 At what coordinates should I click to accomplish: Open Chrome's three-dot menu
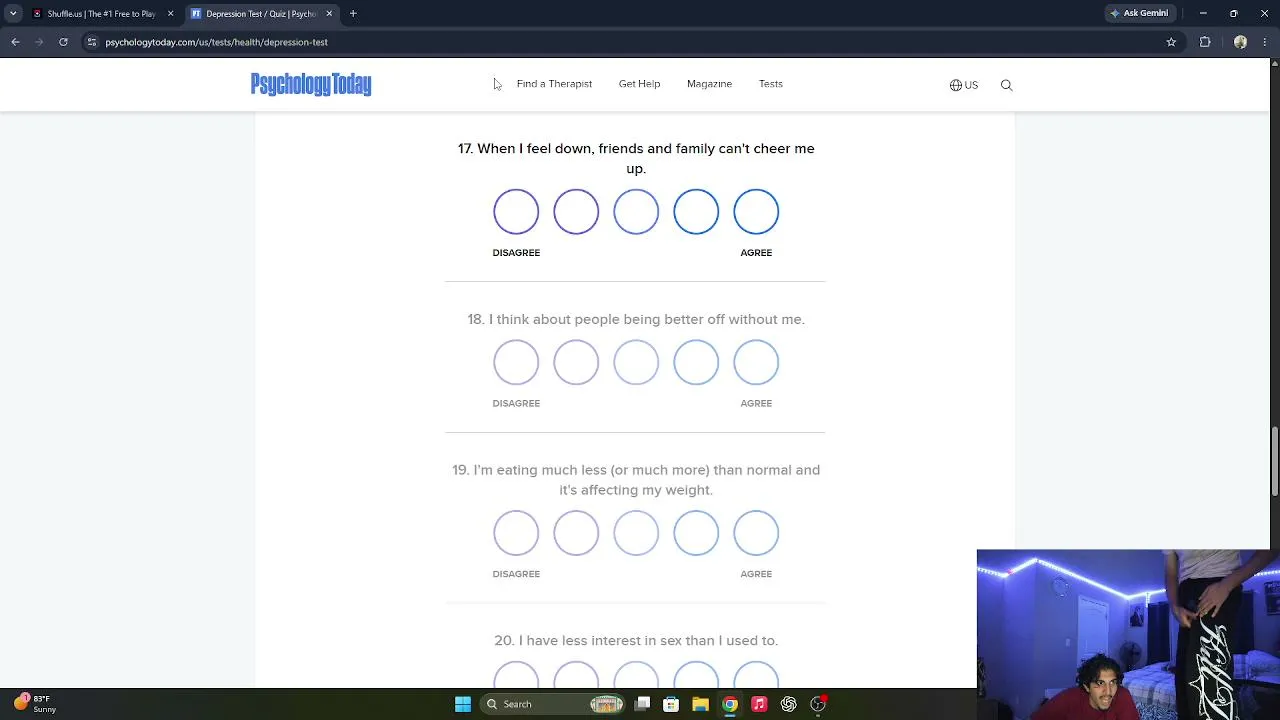(1267, 42)
